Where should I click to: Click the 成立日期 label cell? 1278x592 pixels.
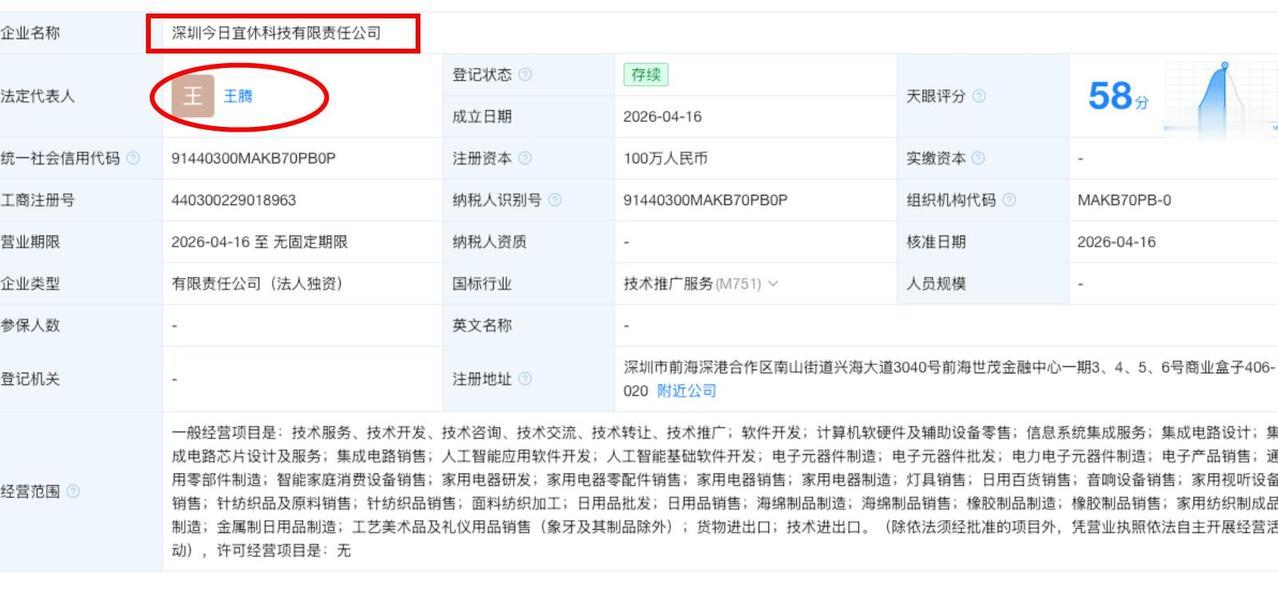tap(529, 116)
